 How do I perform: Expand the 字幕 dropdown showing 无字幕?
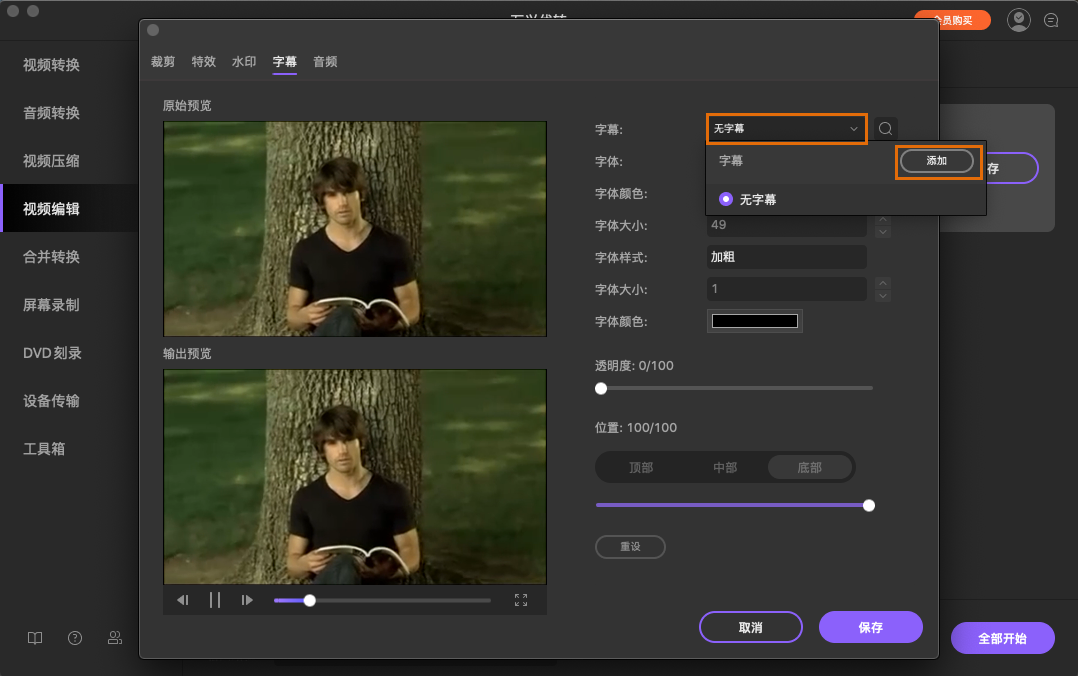(786, 129)
